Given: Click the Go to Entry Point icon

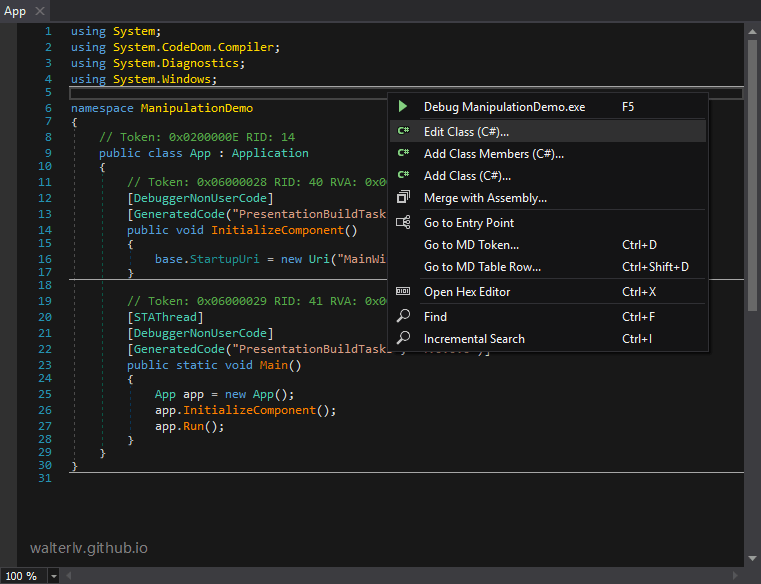Looking at the screenshot, I should pos(403,222).
